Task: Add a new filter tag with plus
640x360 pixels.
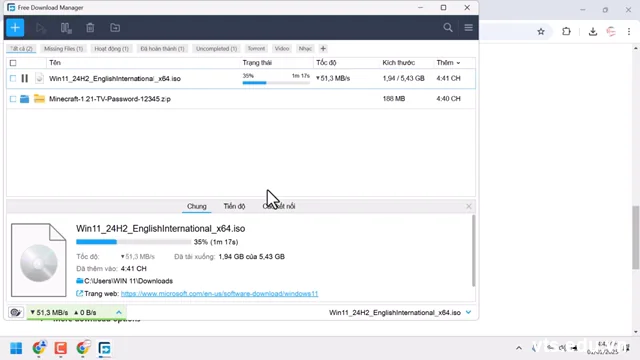Action: click(323, 49)
